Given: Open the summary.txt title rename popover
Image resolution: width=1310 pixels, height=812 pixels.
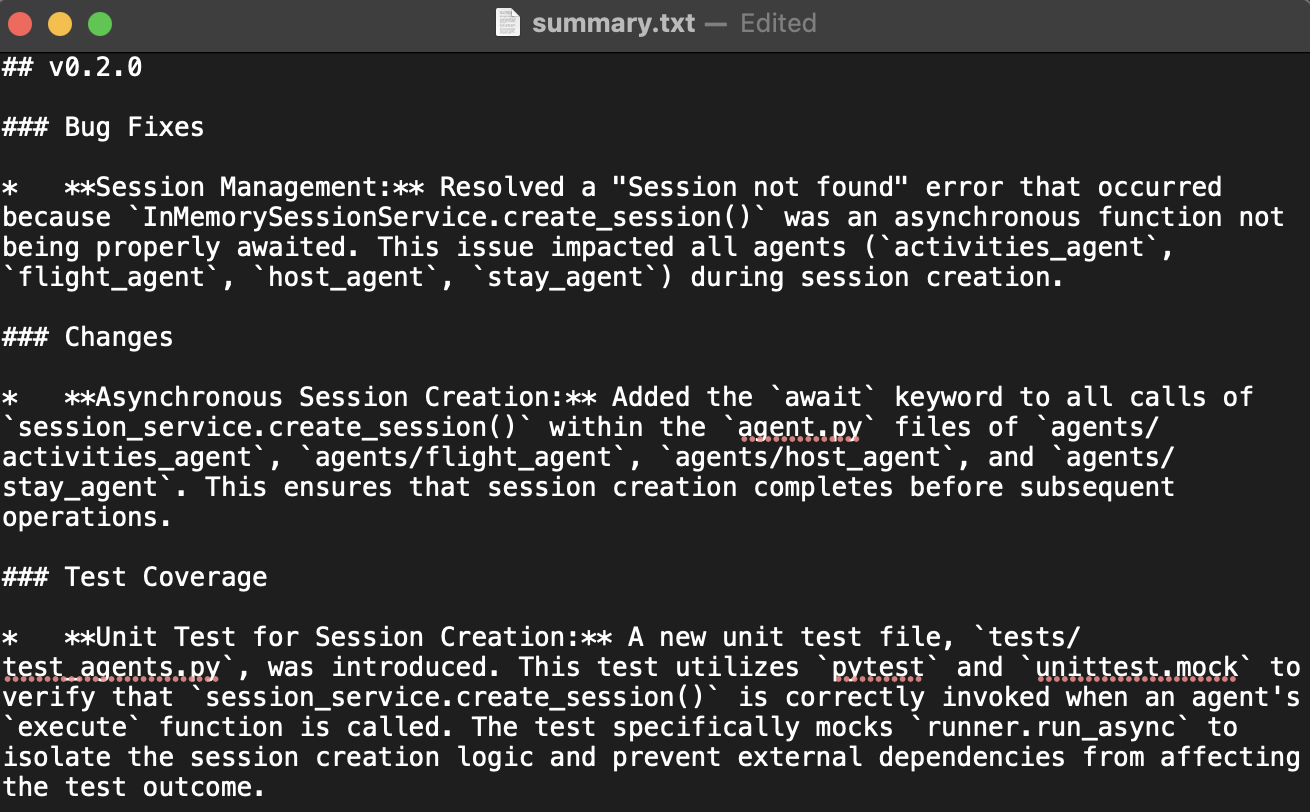Looking at the screenshot, I should [613, 23].
